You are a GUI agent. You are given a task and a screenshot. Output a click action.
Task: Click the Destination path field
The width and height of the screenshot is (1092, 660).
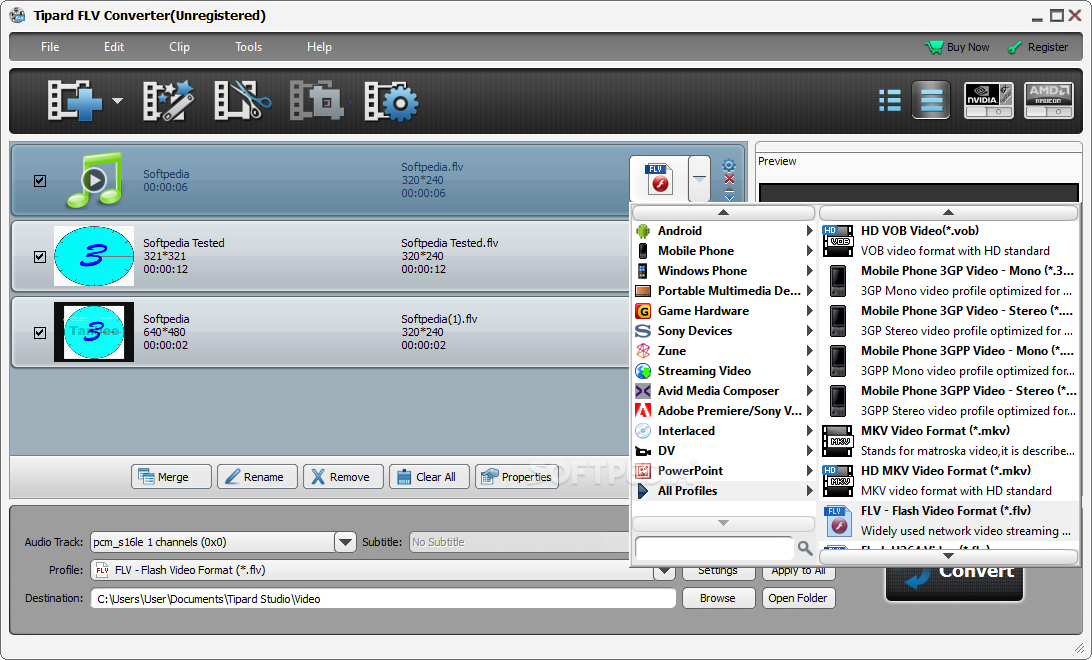pos(383,599)
